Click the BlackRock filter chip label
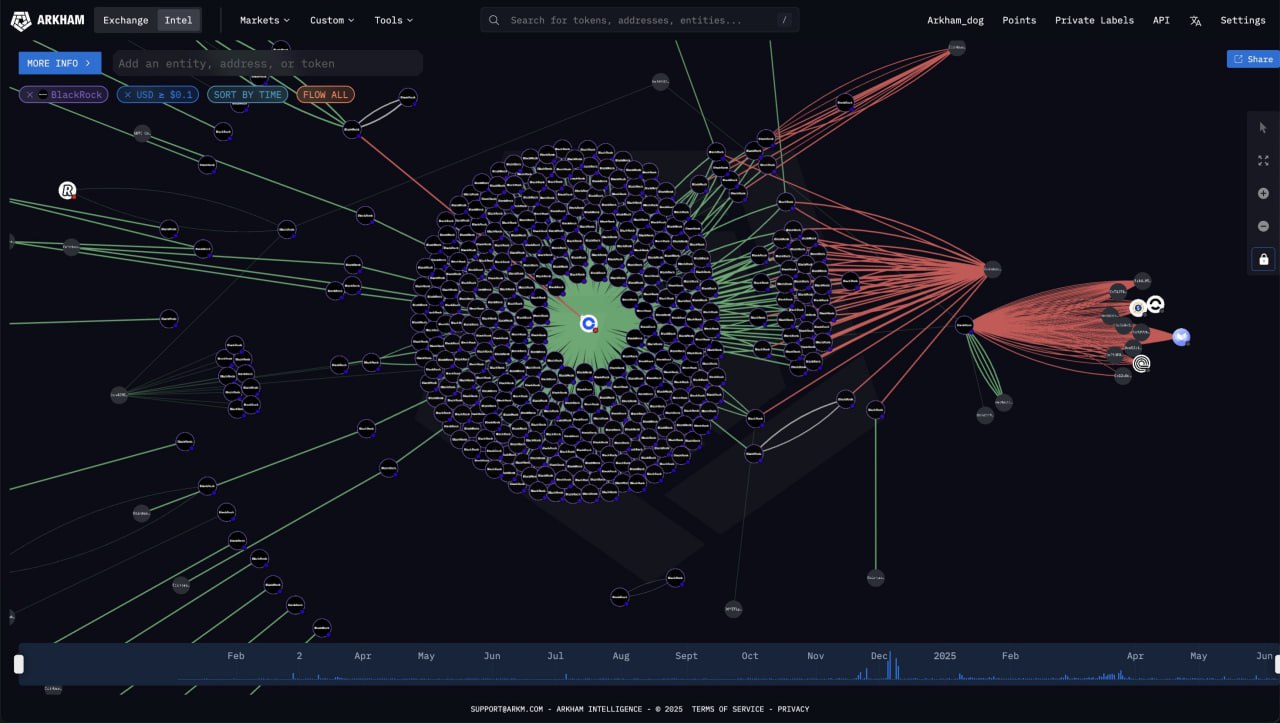 (77, 95)
